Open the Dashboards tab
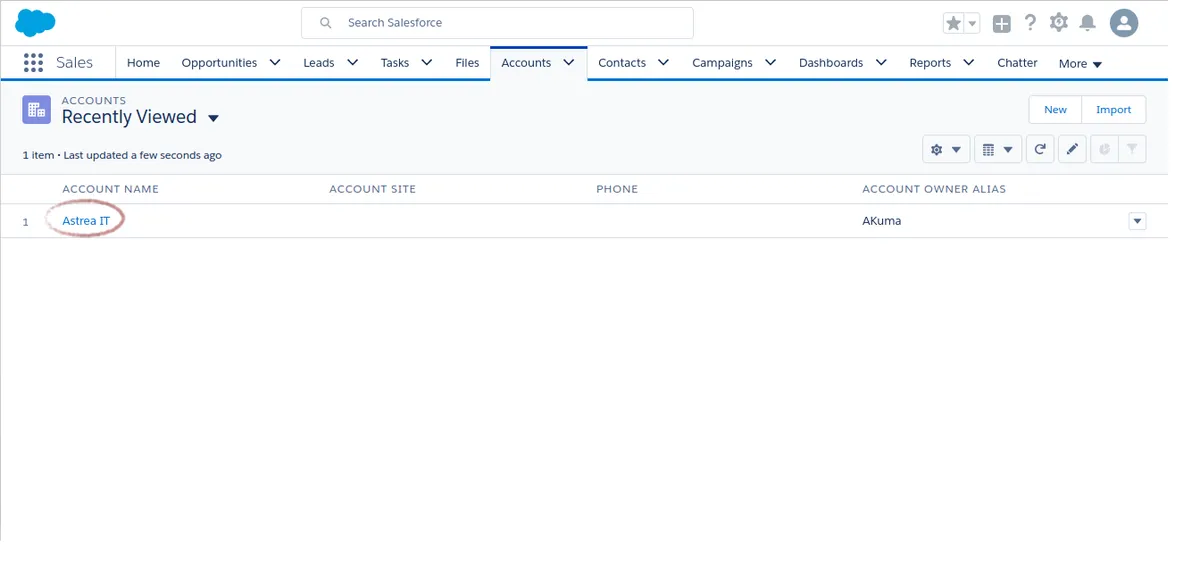This screenshot has width=1200, height=571. (831, 62)
